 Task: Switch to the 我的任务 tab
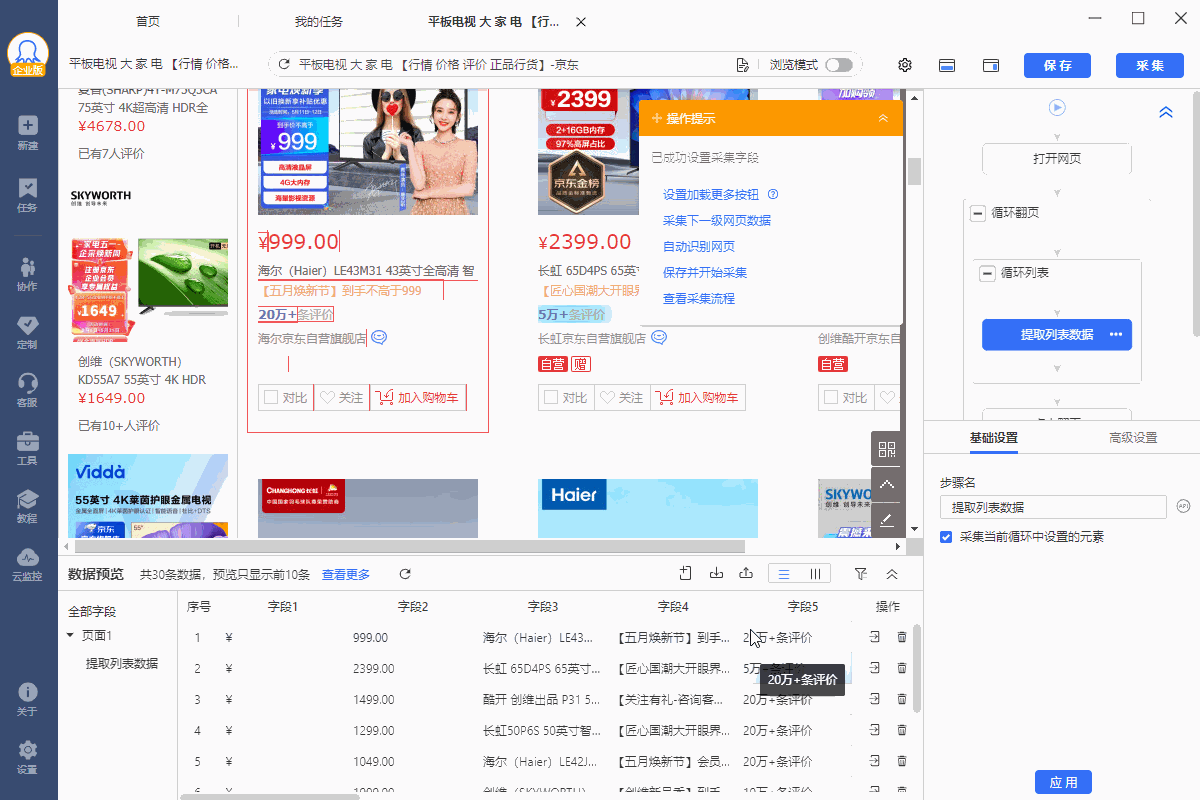(319, 21)
